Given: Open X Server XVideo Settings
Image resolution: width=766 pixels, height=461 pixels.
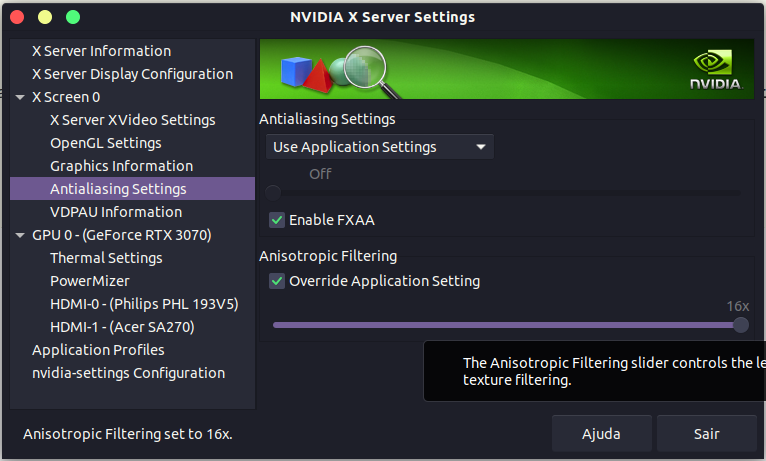Looking at the screenshot, I should click(x=132, y=120).
